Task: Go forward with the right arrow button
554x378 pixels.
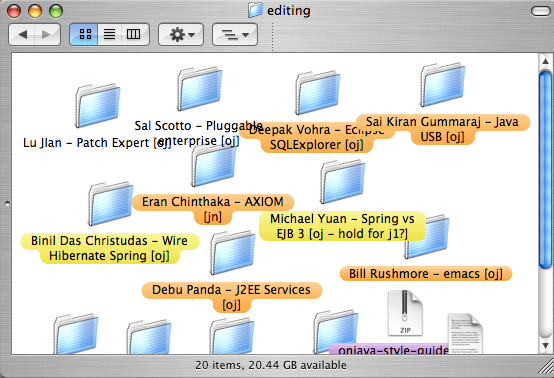Action: pyautogui.click(x=47, y=34)
